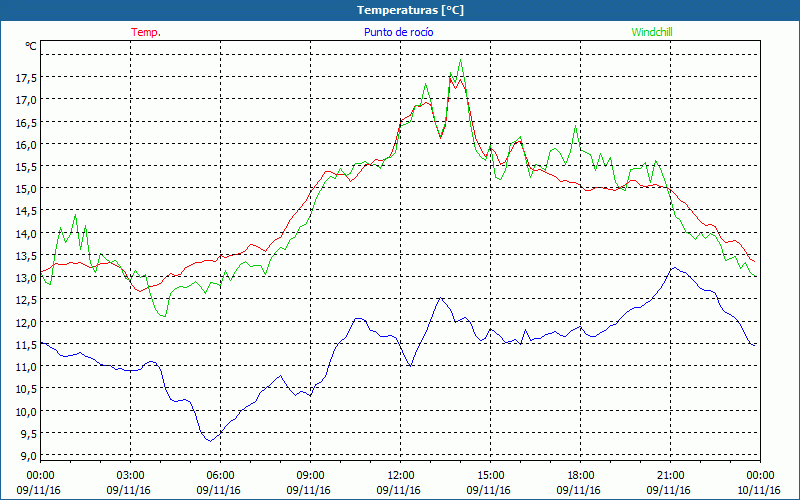Click the 15:00 time axis label
Image resolution: width=800 pixels, height=500 pixels.
[x=490, y=476]
